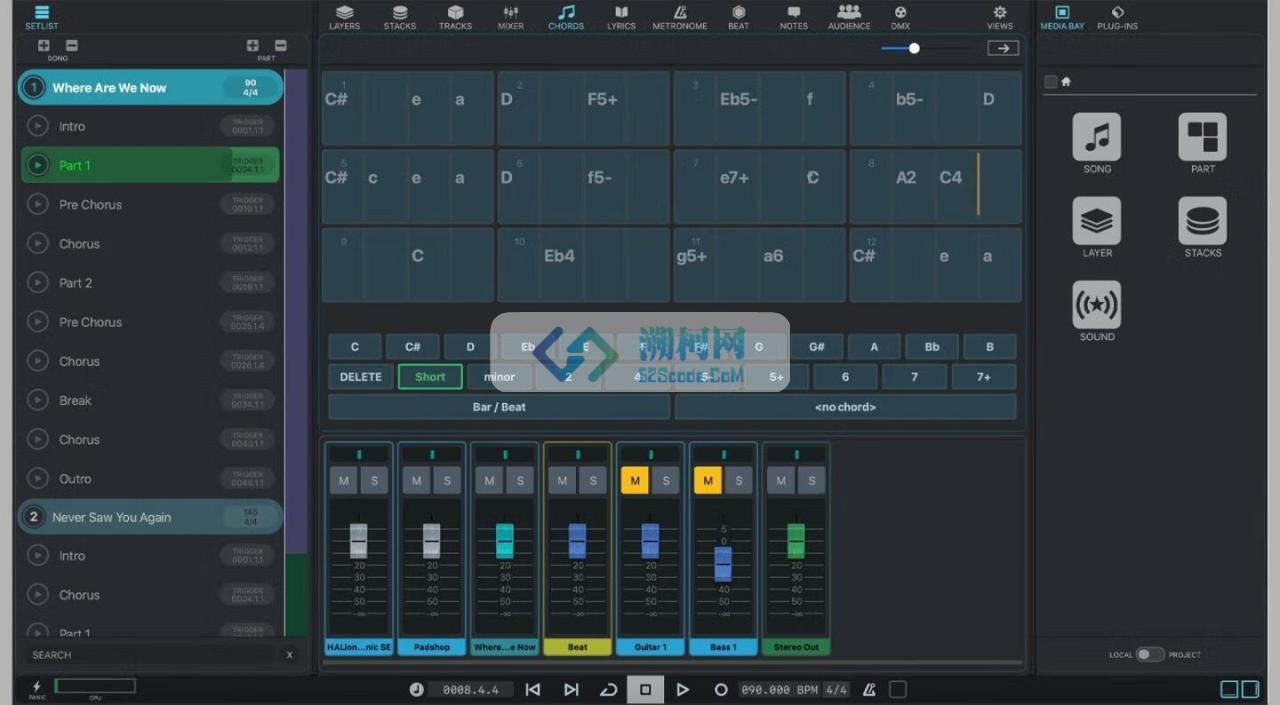The image size is (1280, 705).
Task: Switch to the Stacks tab
Action: (400, 16)
